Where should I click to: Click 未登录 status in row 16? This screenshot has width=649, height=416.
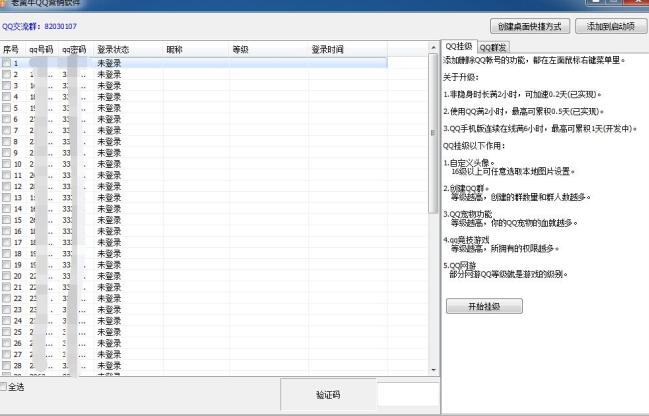109,231
